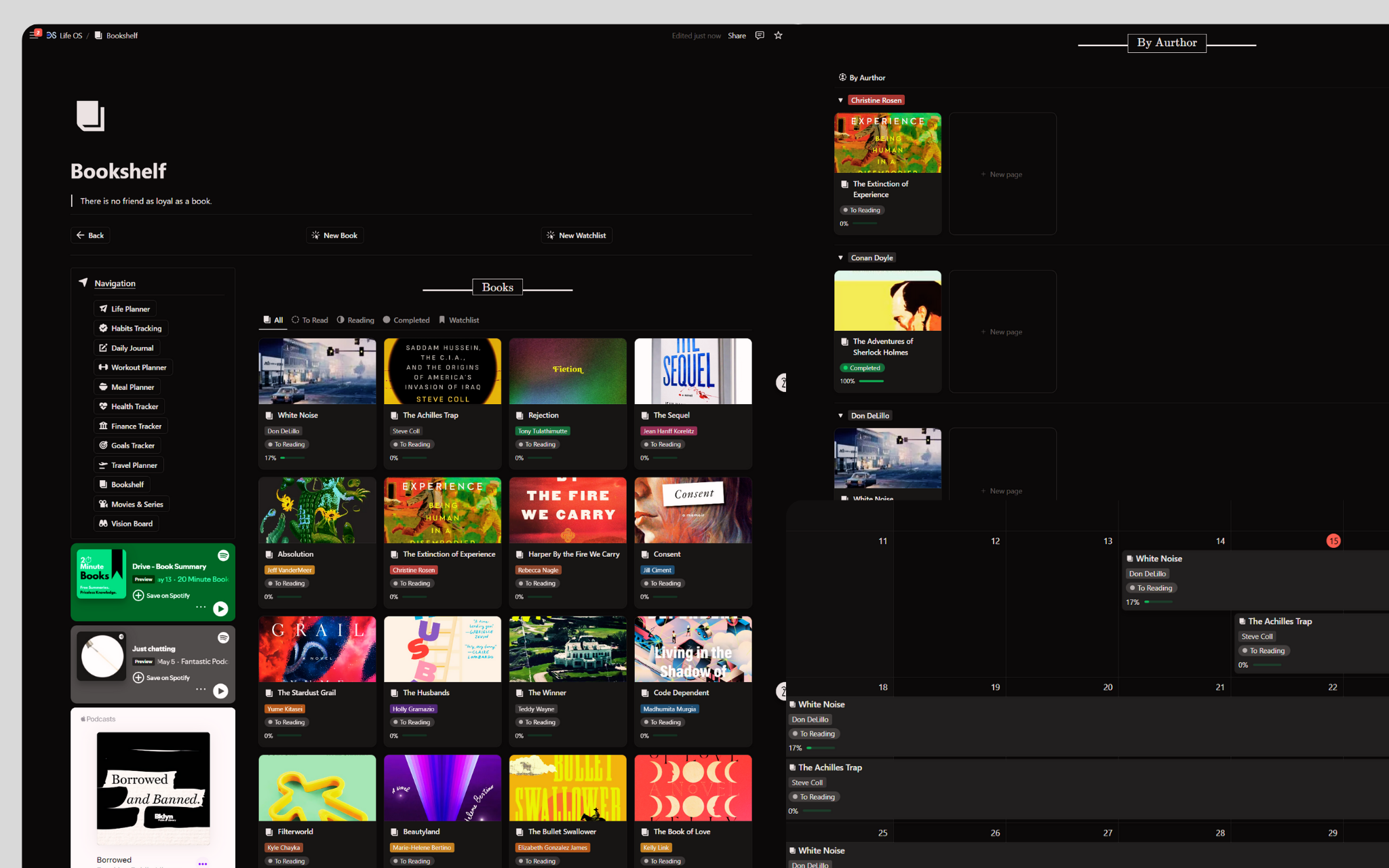
Task: Collapse the Christine Rosen author group
Action: 840,100
